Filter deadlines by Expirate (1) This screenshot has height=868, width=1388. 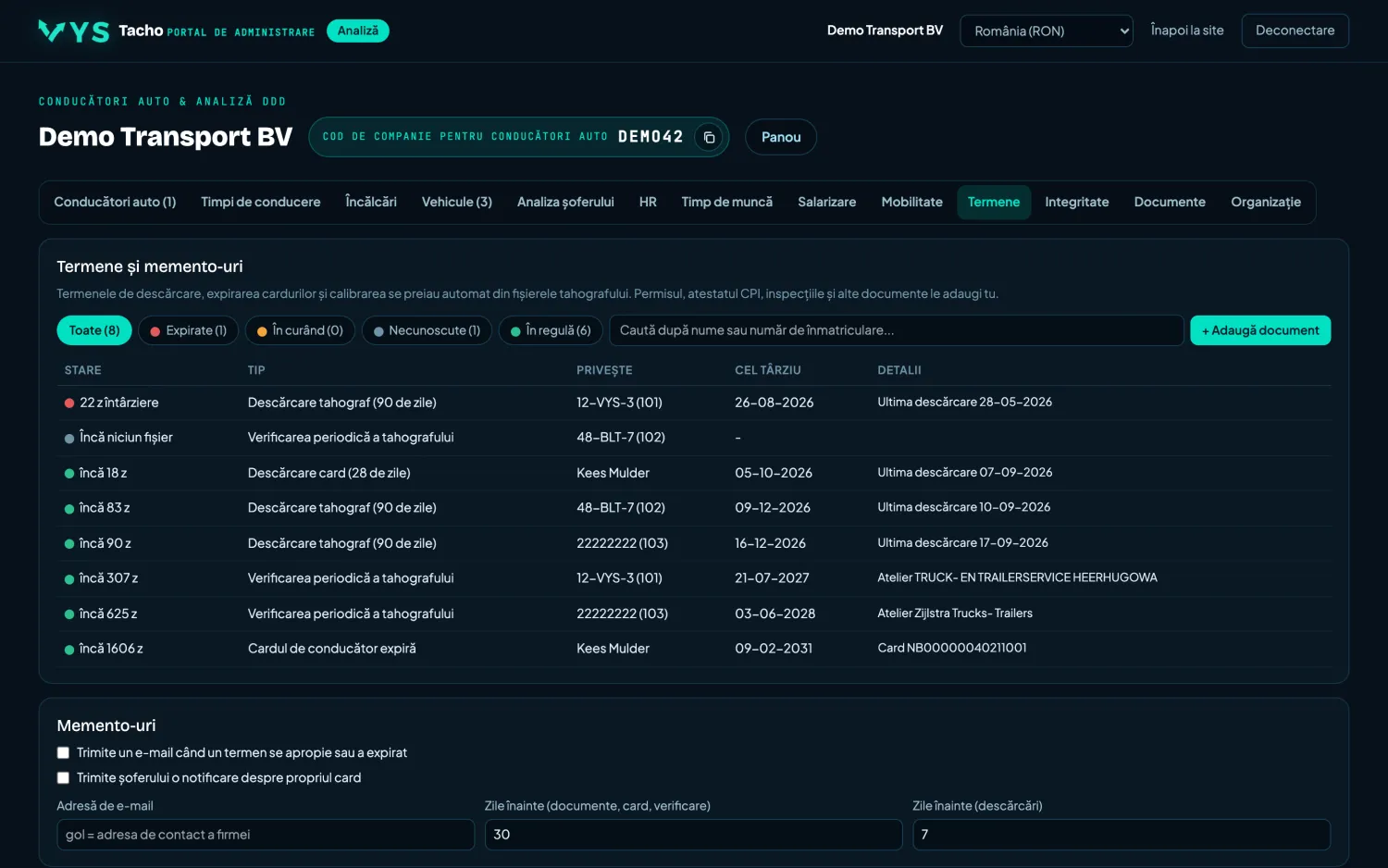click(189, 330)
